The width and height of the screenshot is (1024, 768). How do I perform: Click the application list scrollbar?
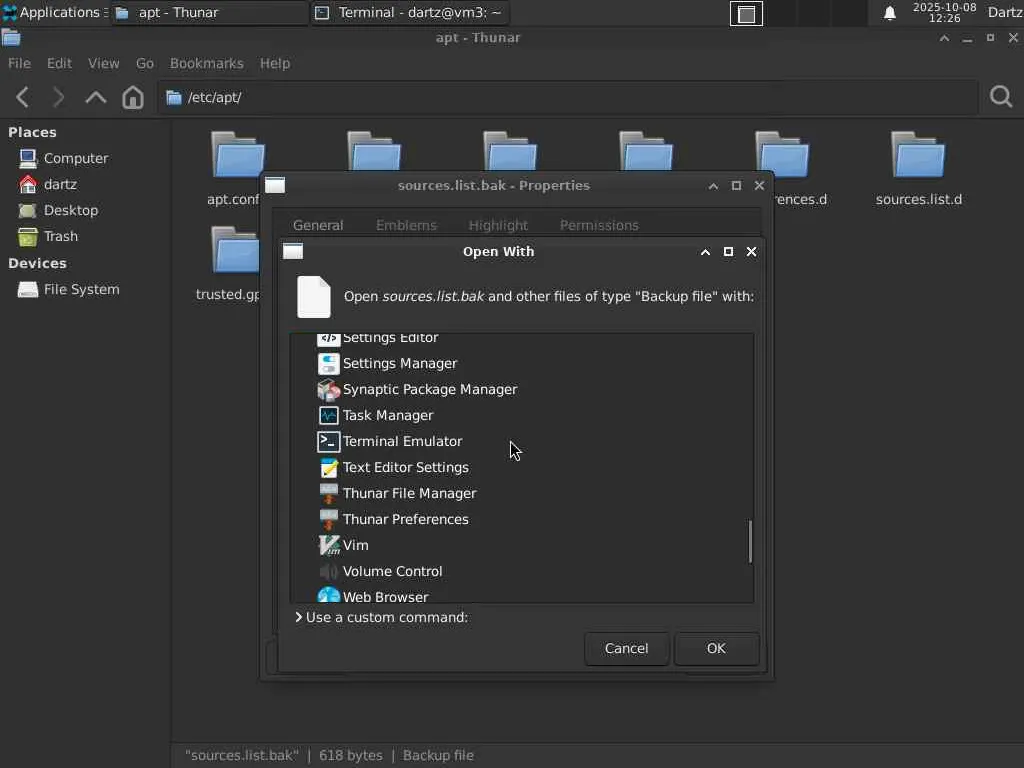(x=750, y=541)
